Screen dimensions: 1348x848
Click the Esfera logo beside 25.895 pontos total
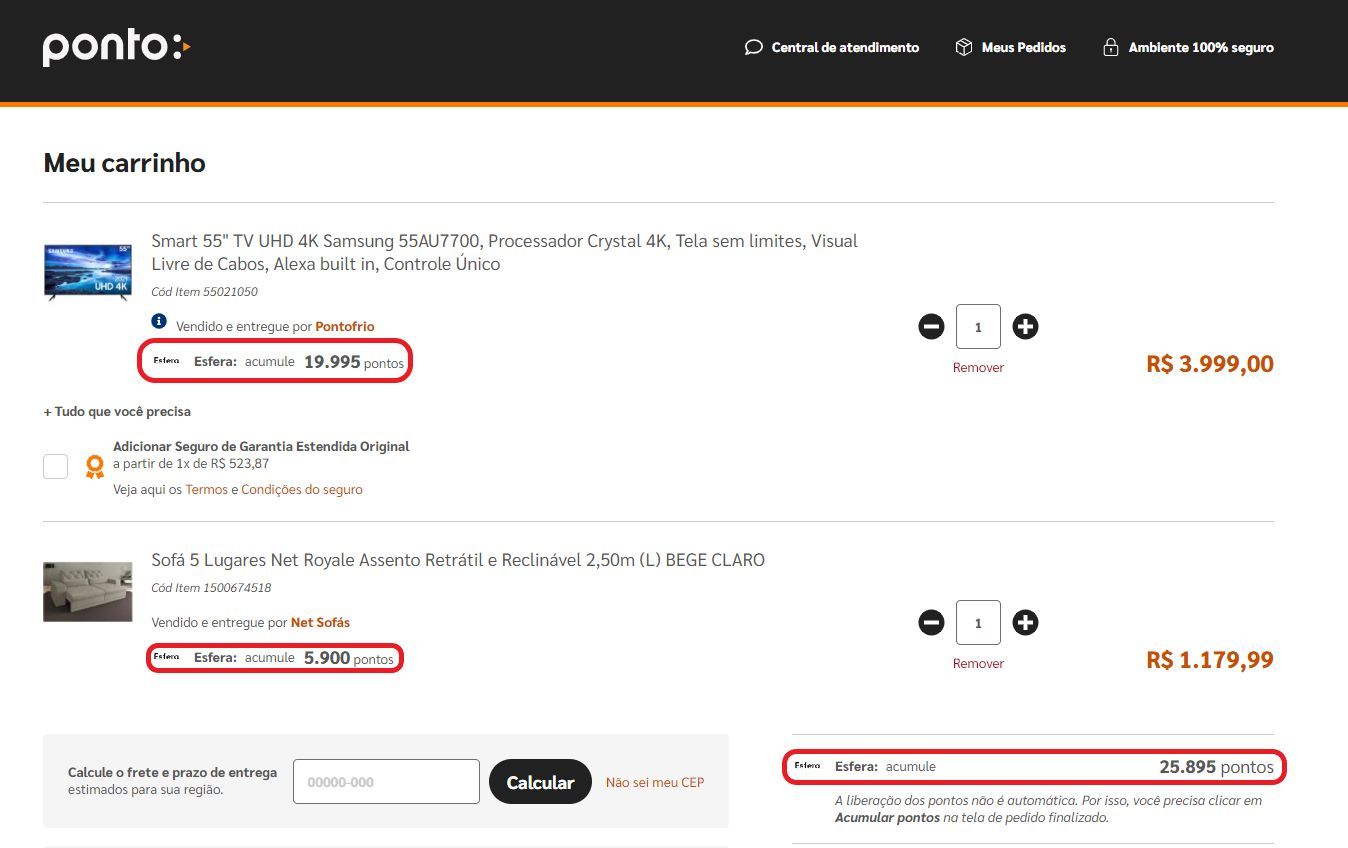click(807, 766)
